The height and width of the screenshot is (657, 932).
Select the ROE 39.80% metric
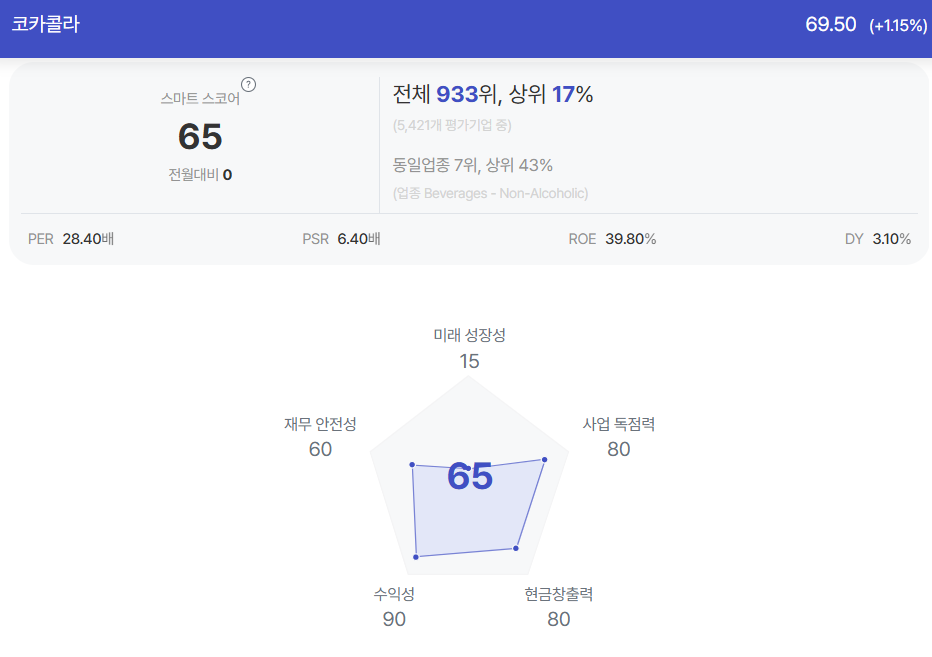612,239
